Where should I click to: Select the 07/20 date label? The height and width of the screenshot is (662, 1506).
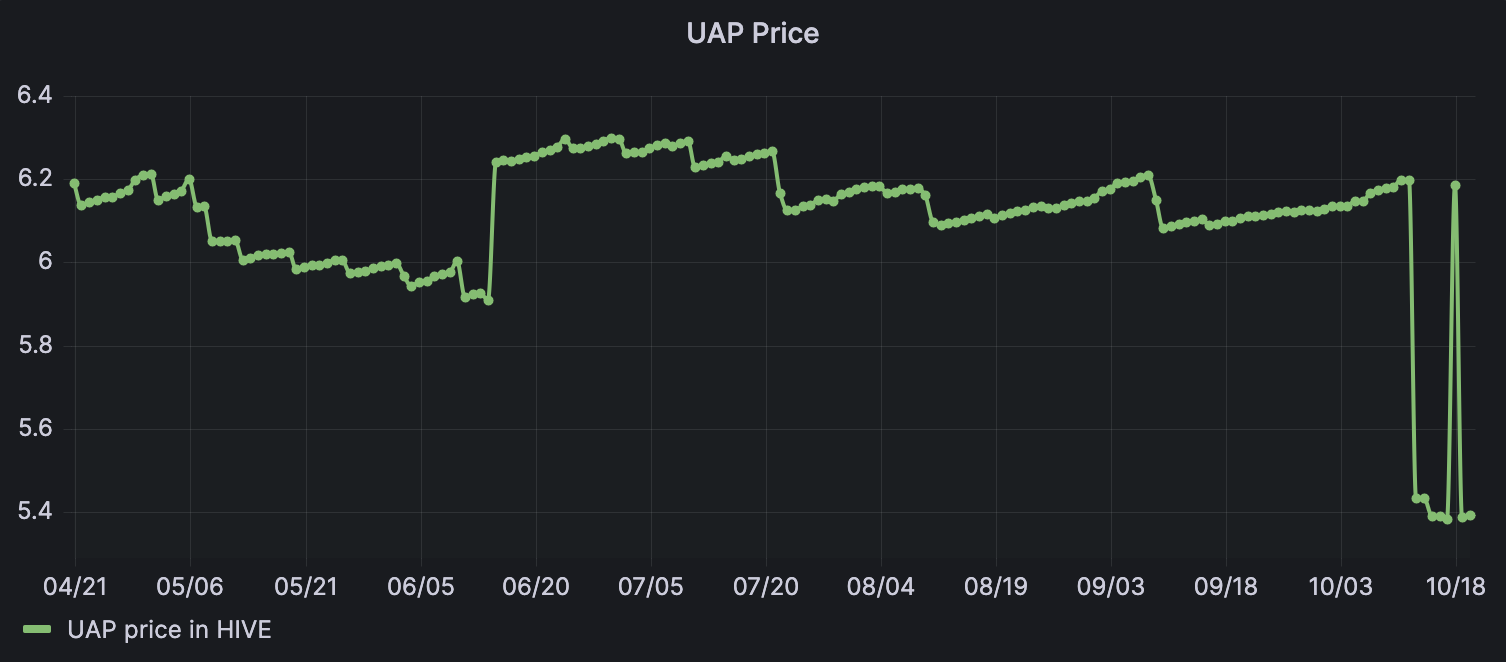(x=766, y=585)
